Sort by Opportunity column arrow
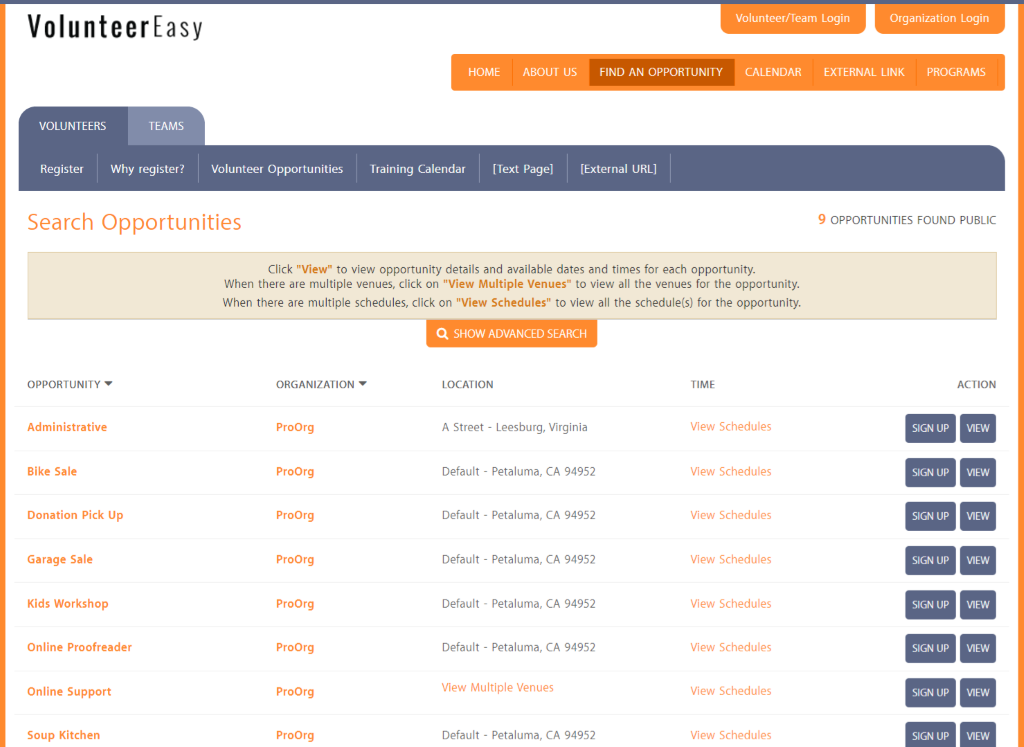1024x747 pixels. pos(108,384)
